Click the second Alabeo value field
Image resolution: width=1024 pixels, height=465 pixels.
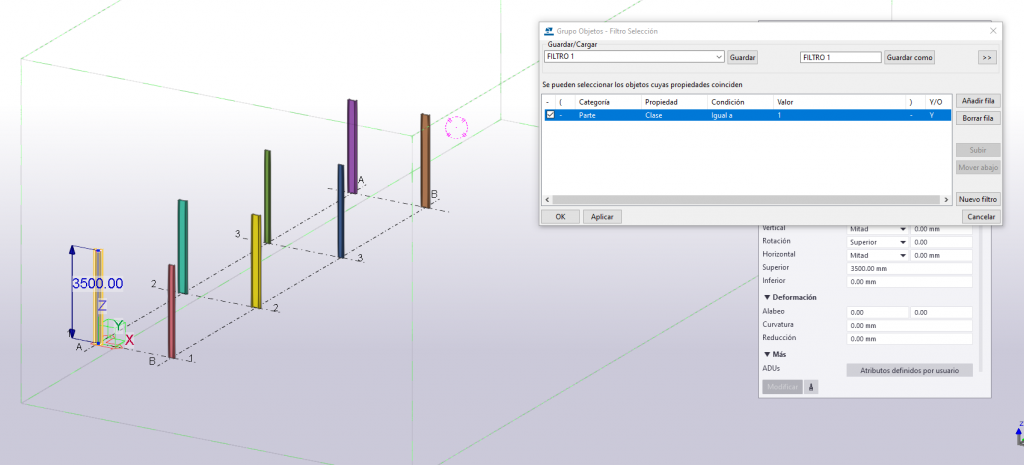coord(941,313)
